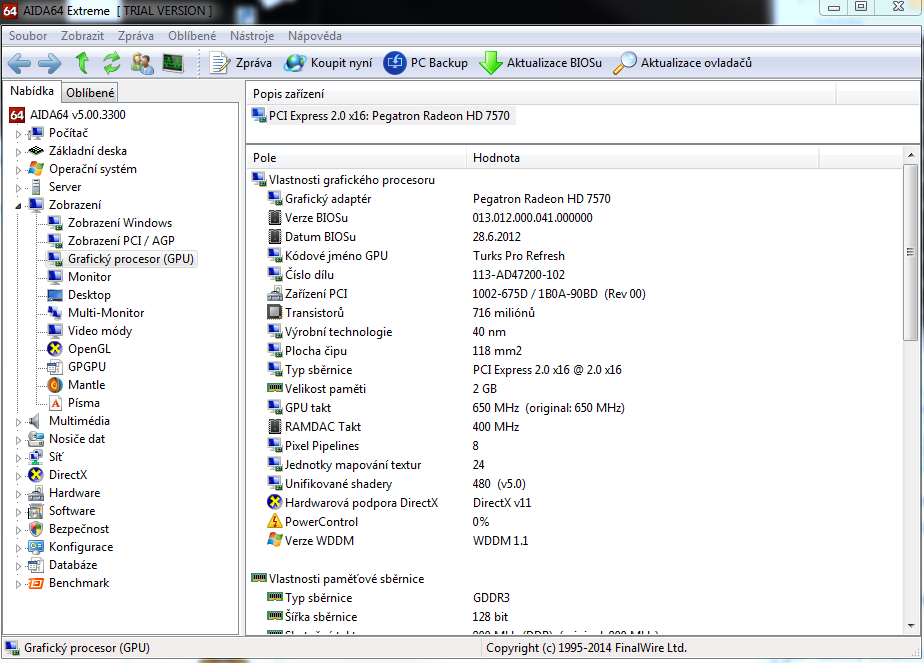Open the Nástroje menu

point(252,36)
